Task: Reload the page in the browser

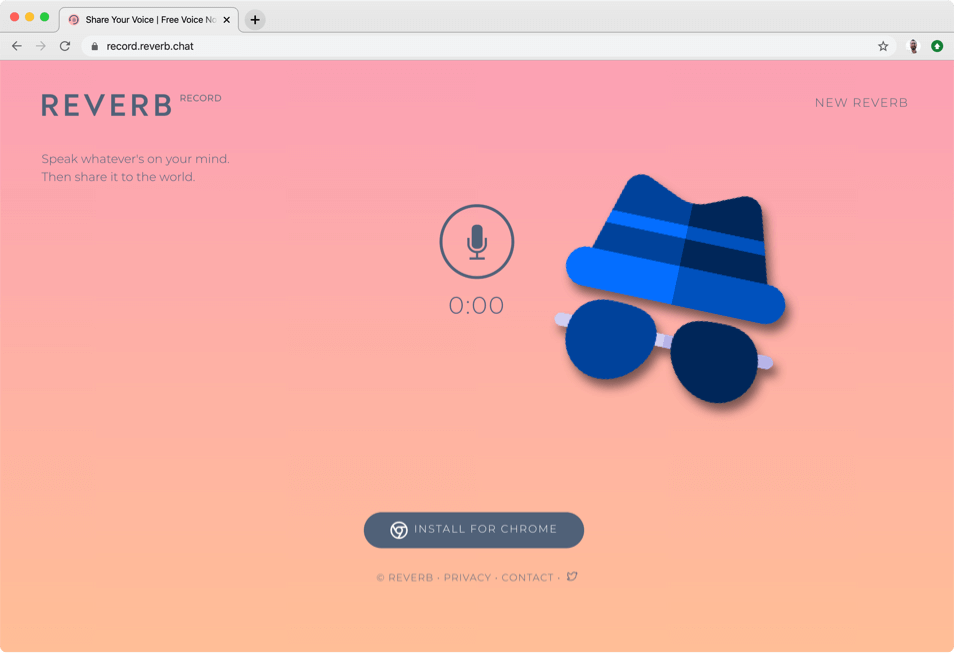Action: click(65, 46)
